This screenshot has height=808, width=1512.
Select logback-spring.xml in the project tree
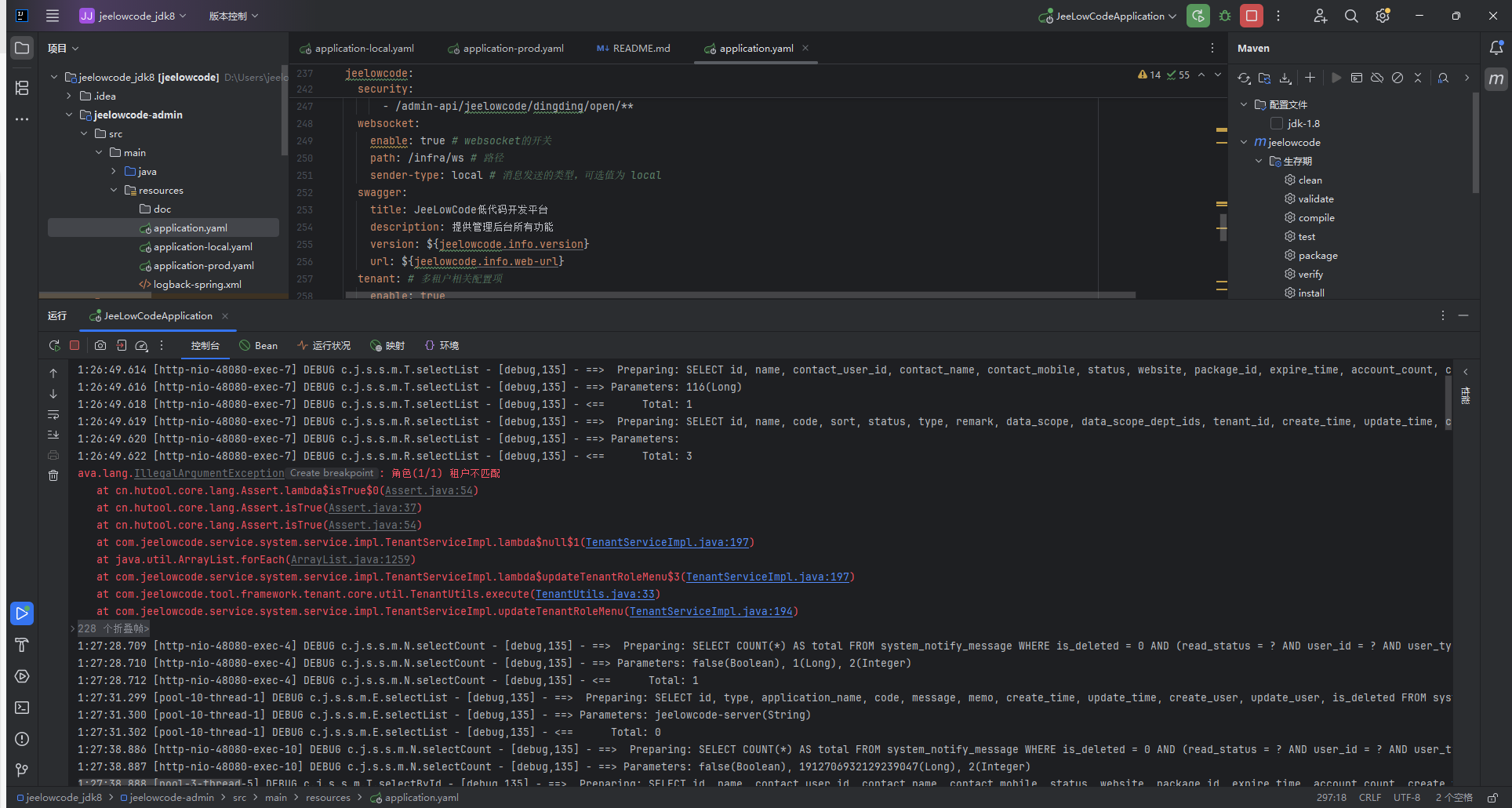197,284
